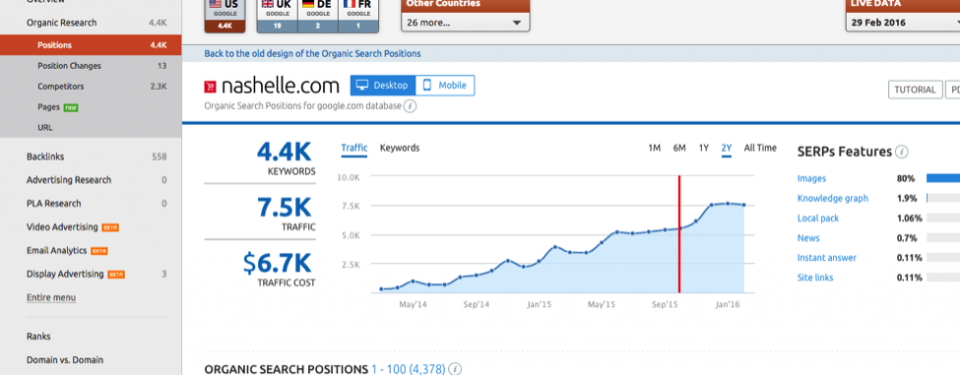Switch to Mobile view toggle
The height and width of the screenshot is (375, 960).
click(x=445, y=86)
